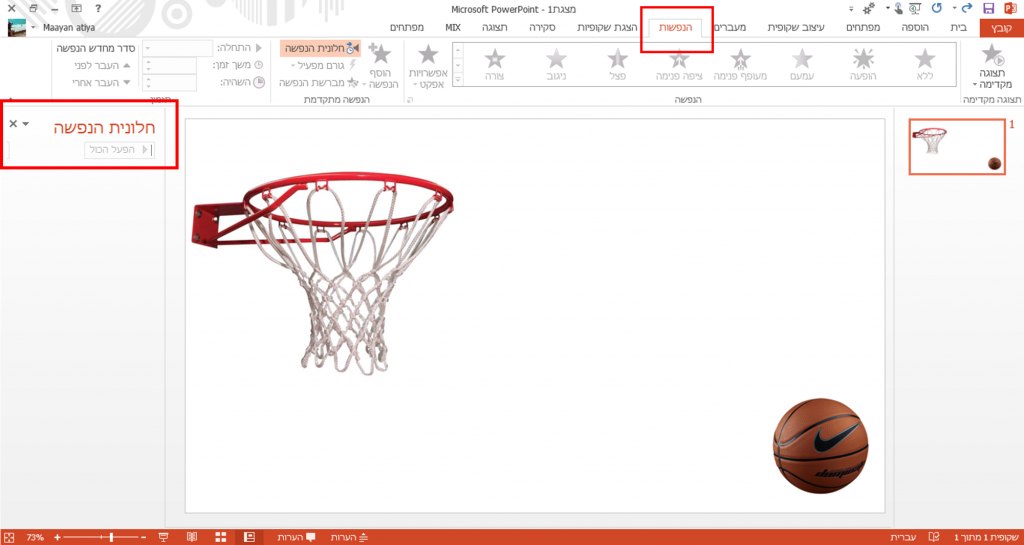Open the File (קובץ) tab

pyautogui.click(x=1000, y=27)
